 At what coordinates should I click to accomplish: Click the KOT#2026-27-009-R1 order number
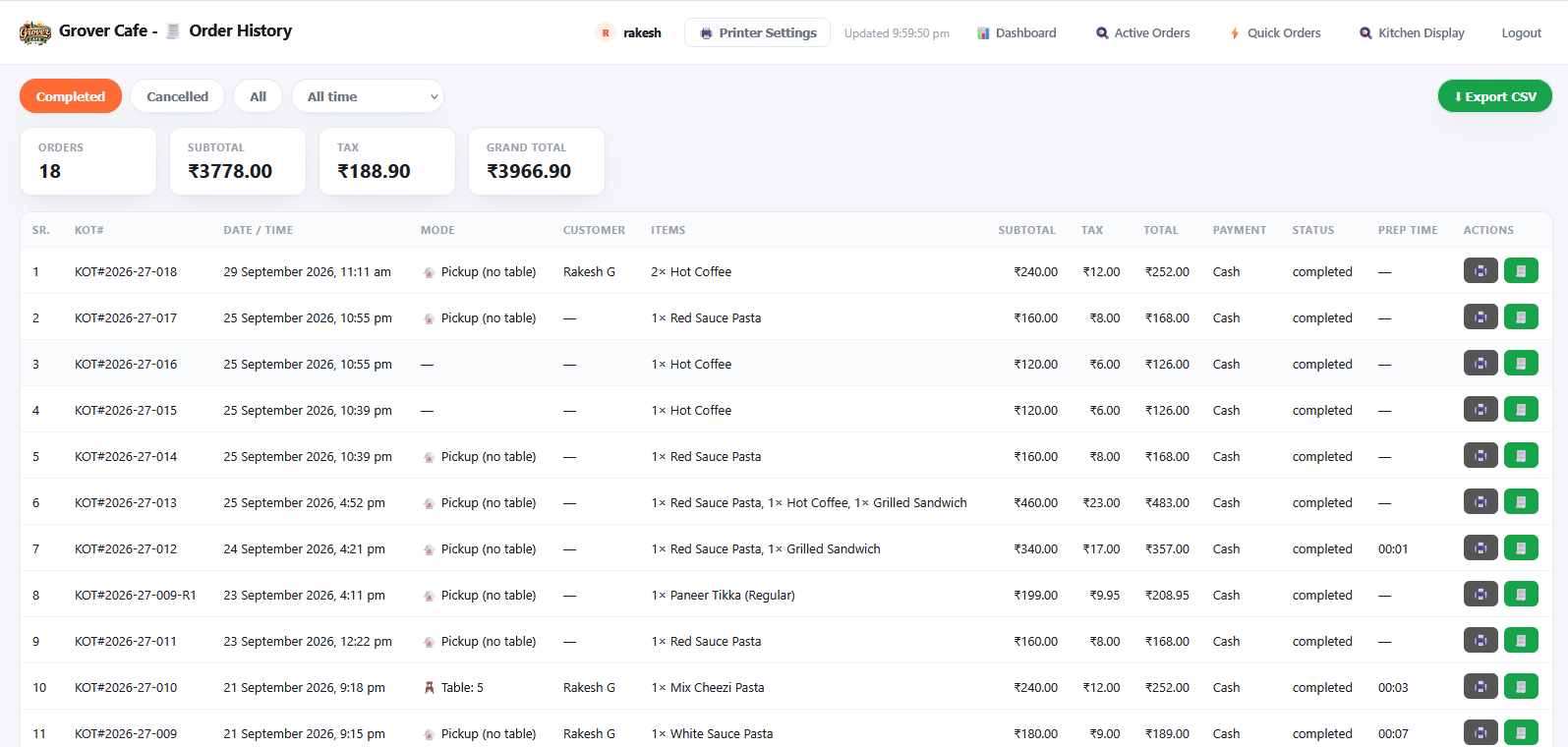(x=136, y=595)
